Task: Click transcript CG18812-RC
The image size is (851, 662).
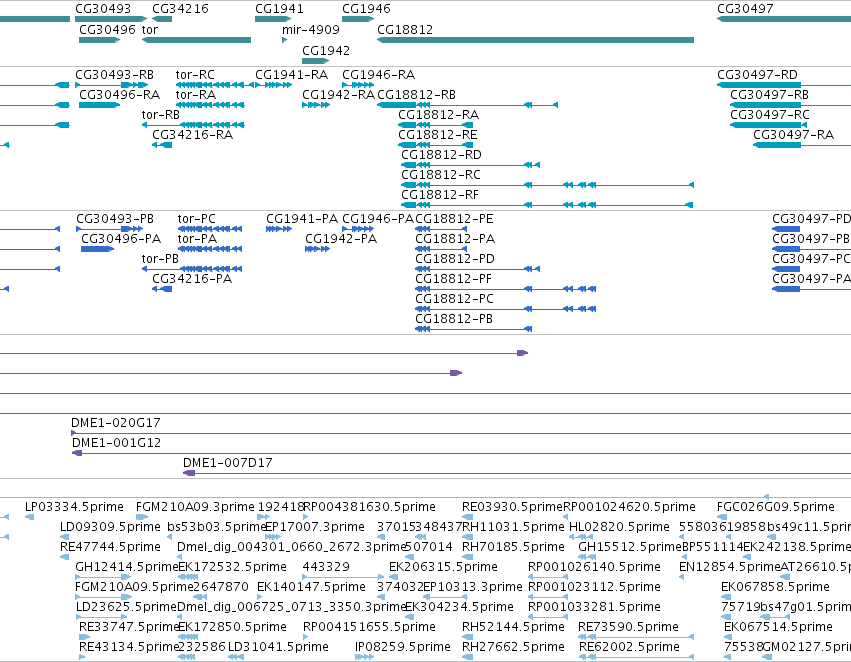Action: [441, 175]
